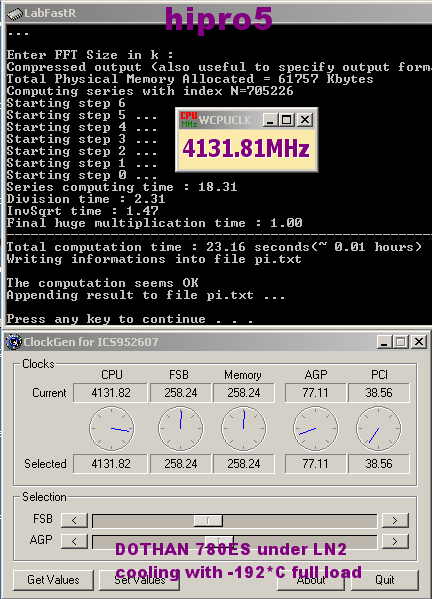Click the Selected FSB value 258.24
This screenshot has height=599, width=432.
click(x=181, y=464)
